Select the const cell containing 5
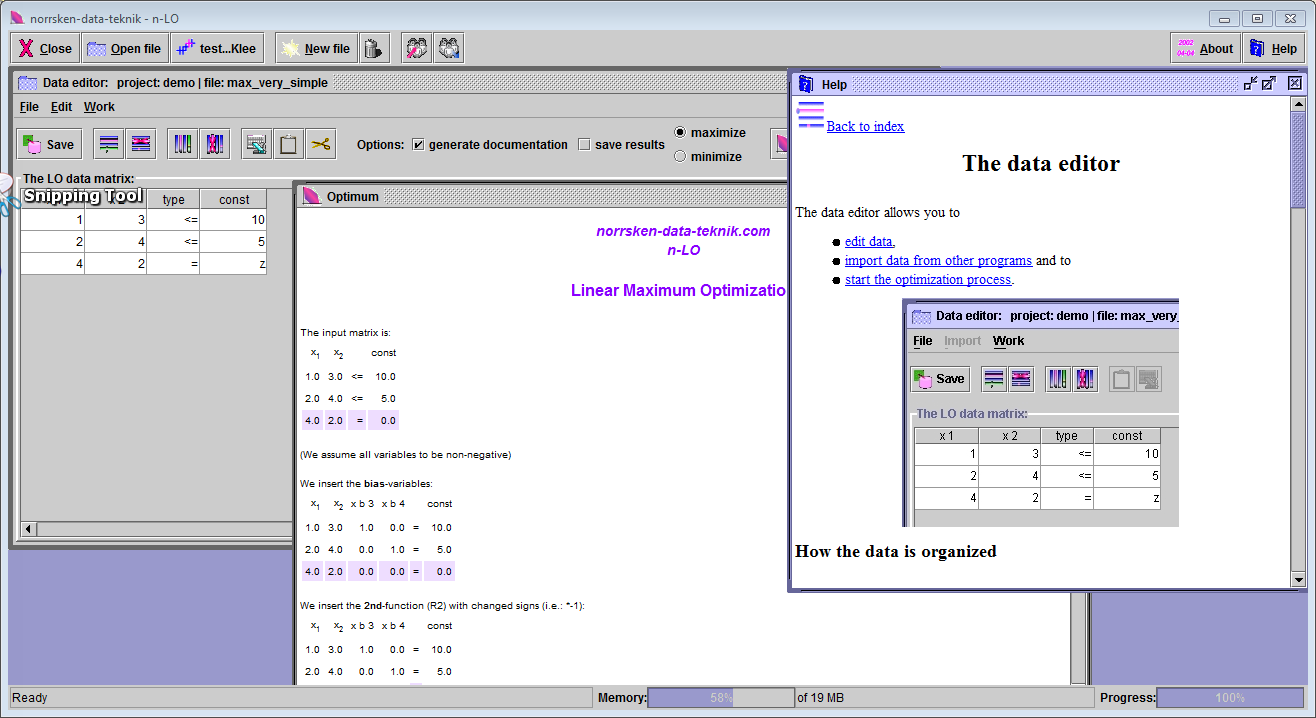The height and width of the screenshot is (718, 1316). (234, 242)
